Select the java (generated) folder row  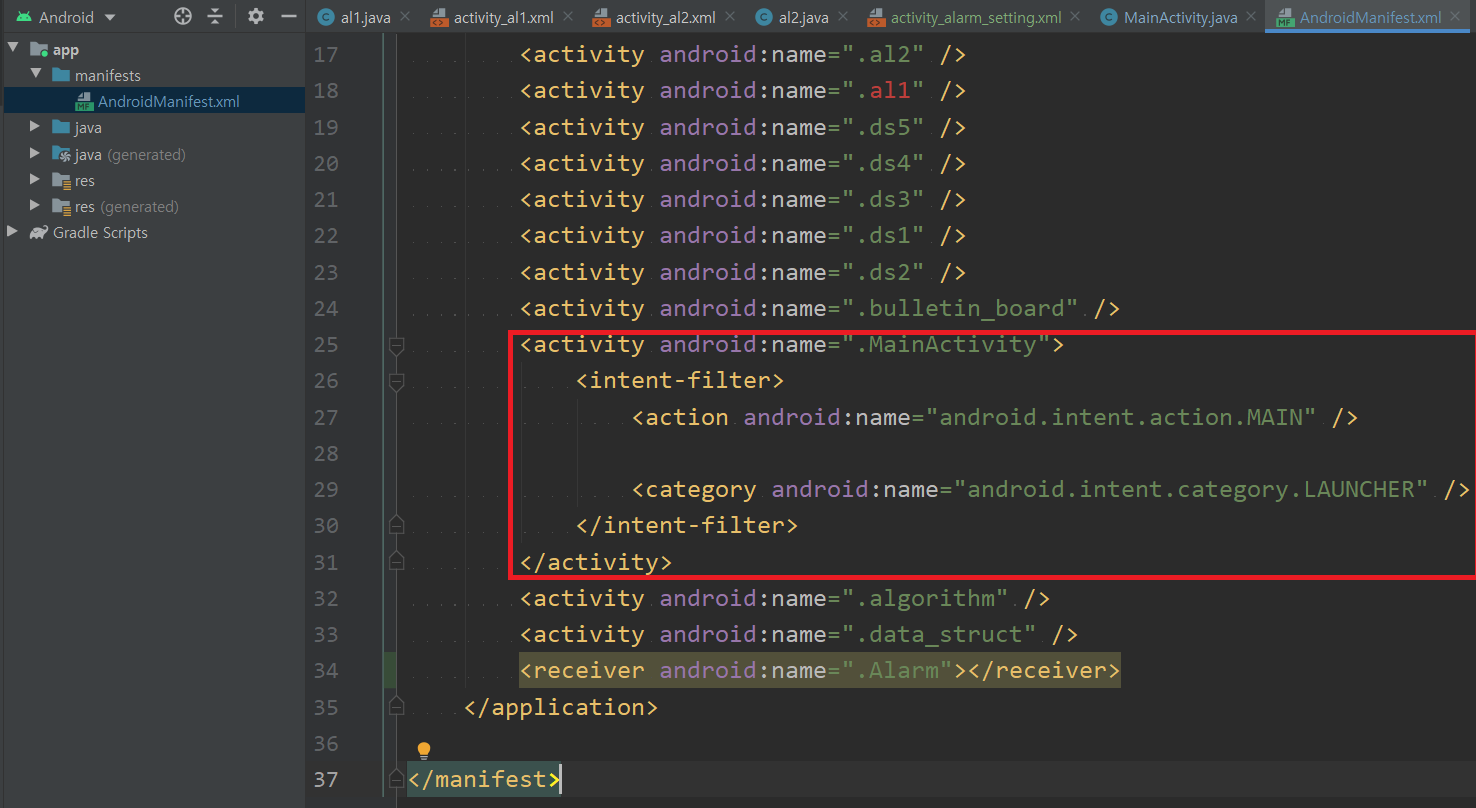click(154, 154)
